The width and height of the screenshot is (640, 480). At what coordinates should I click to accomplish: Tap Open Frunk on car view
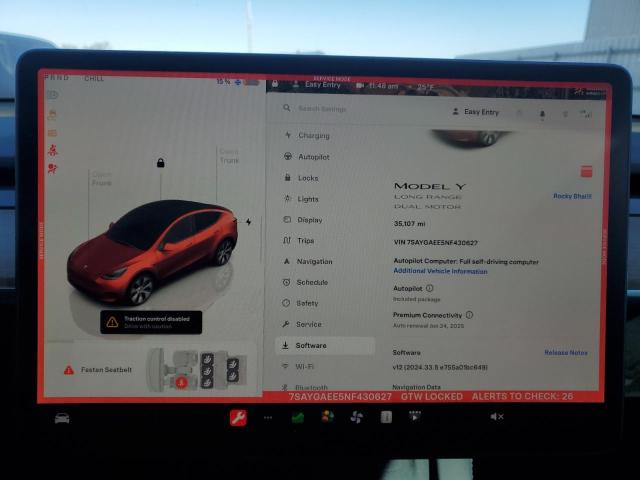pos(101,179)
